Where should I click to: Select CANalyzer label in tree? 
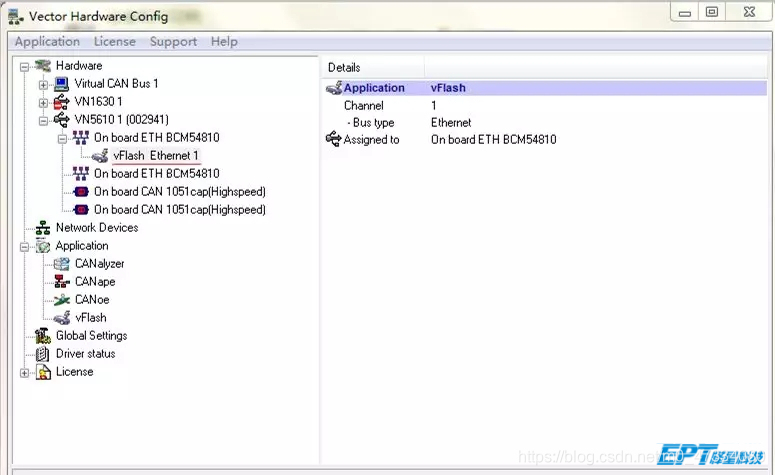pyautogui.click(x=99, y=264)
